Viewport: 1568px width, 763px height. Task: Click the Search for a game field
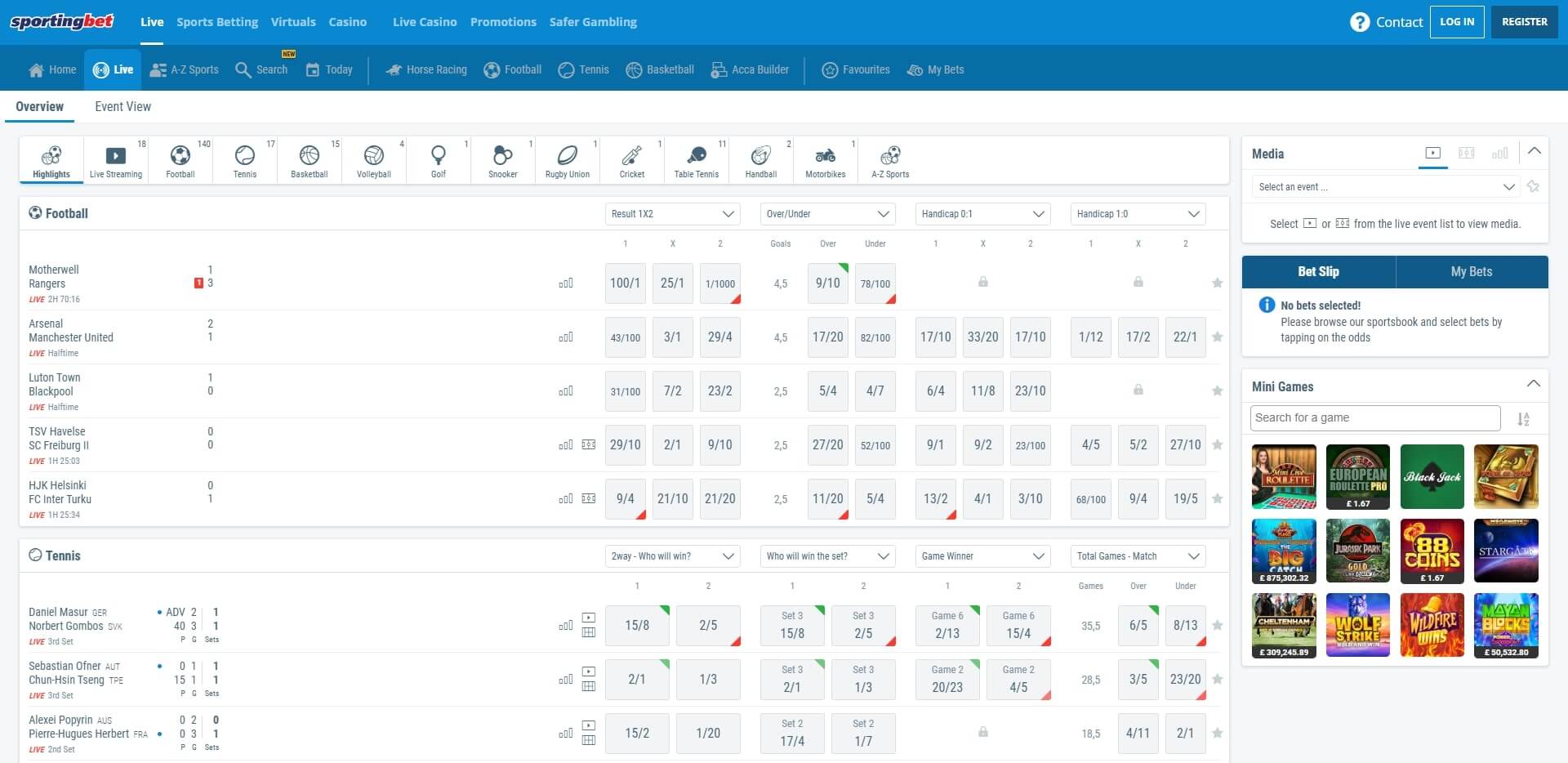click(1374, 418)
